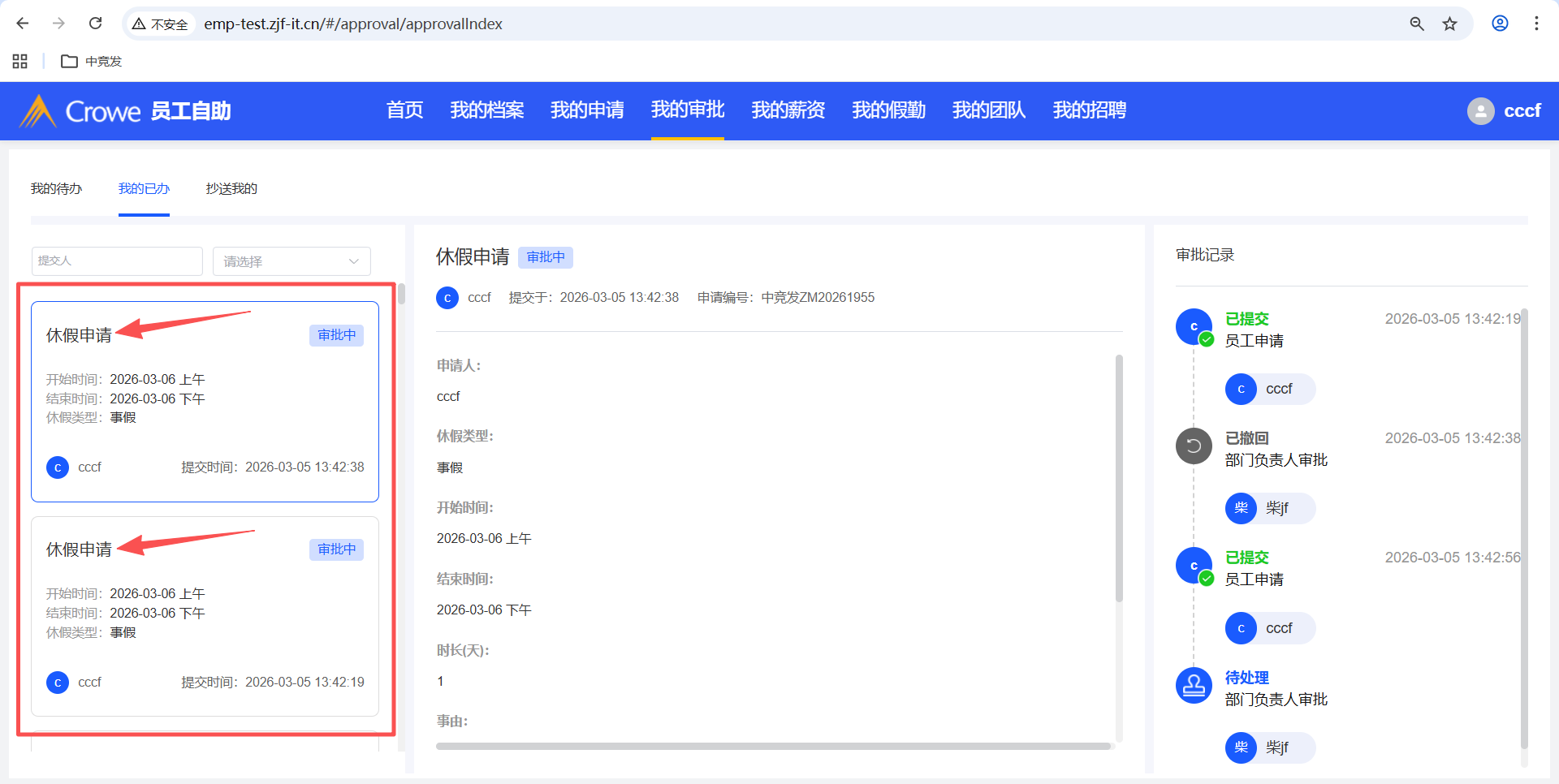Image resolution: width=1559 pixels, height=784 pixels.
Task: Open the 中竞发 bookmarks folder
Action: (92, 61)
